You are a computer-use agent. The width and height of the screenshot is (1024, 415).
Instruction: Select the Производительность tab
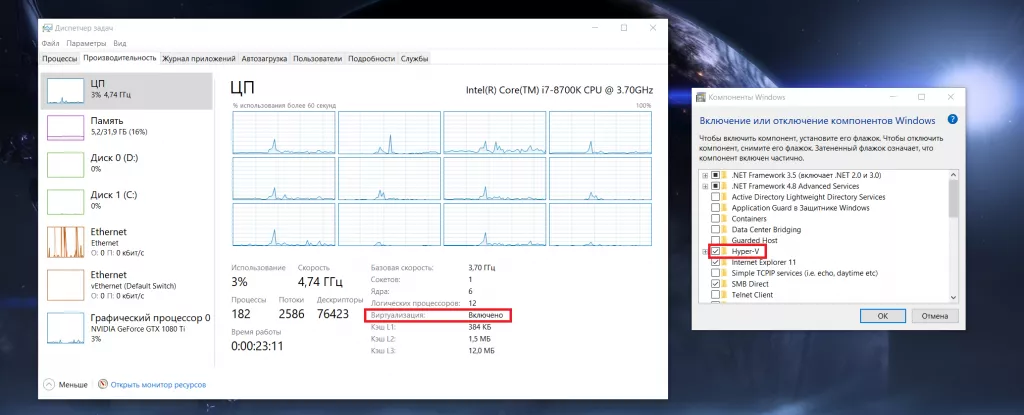[120, 58]
